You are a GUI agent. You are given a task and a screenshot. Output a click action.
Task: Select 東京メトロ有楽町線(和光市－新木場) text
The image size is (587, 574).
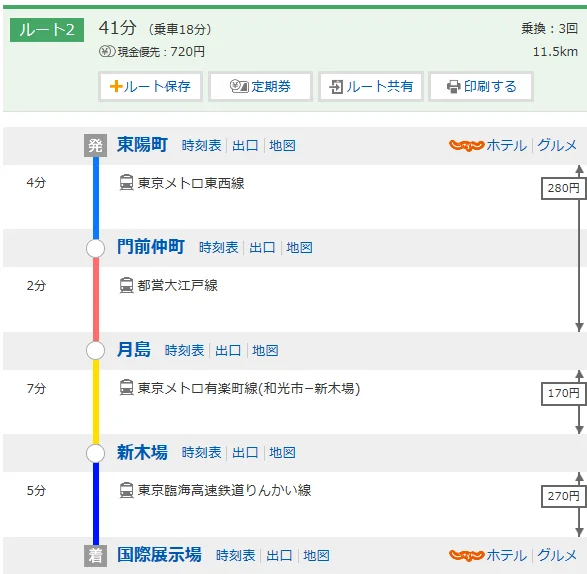coord(249,388)
